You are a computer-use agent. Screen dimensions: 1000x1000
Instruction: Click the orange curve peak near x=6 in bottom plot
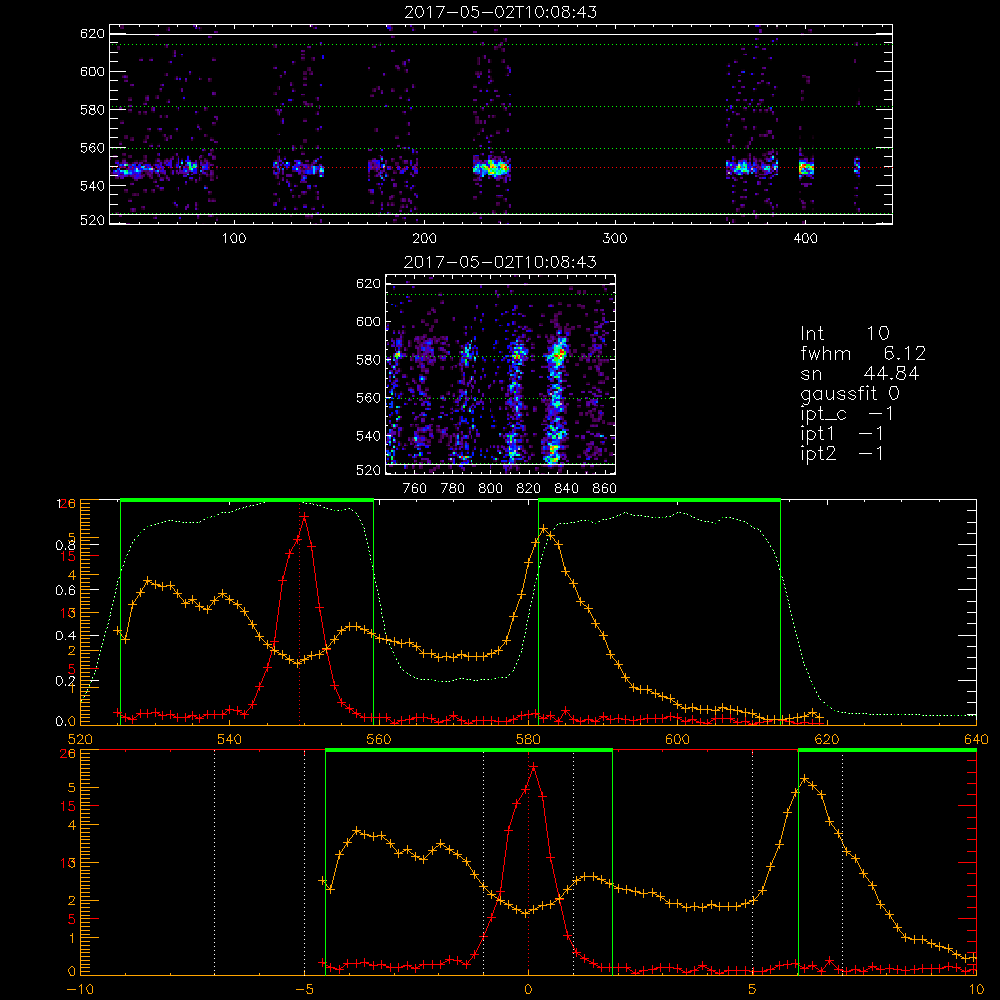click(805, 779)
